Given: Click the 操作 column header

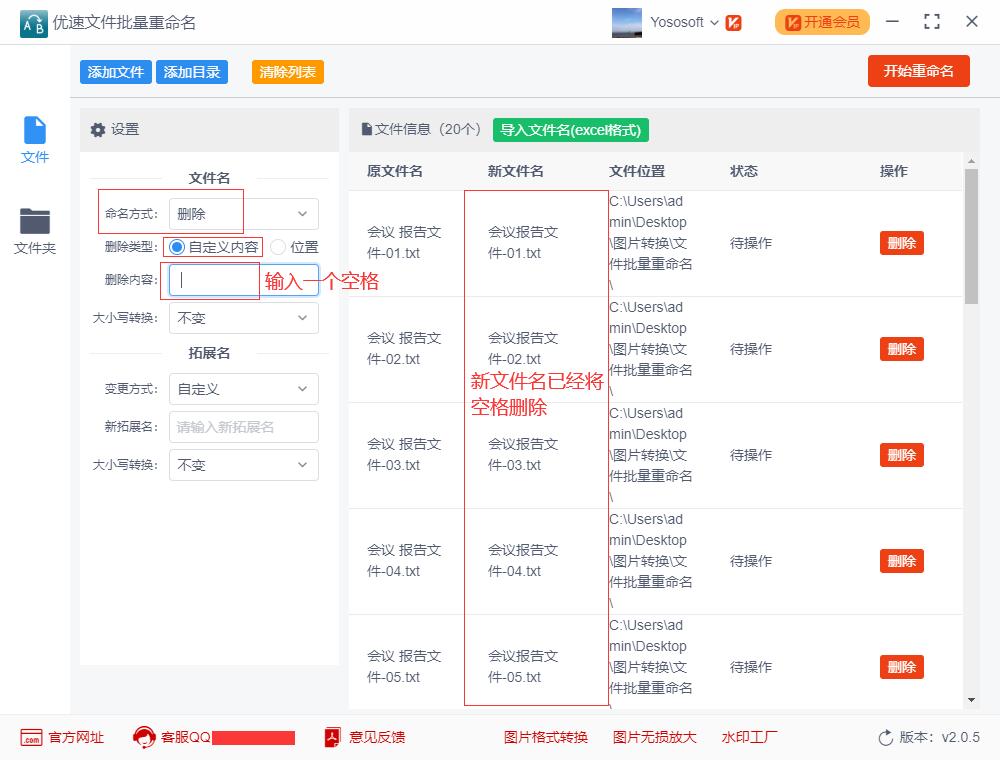Looking at the screenshot, I should pyautogui.click(x=893, y=171).
